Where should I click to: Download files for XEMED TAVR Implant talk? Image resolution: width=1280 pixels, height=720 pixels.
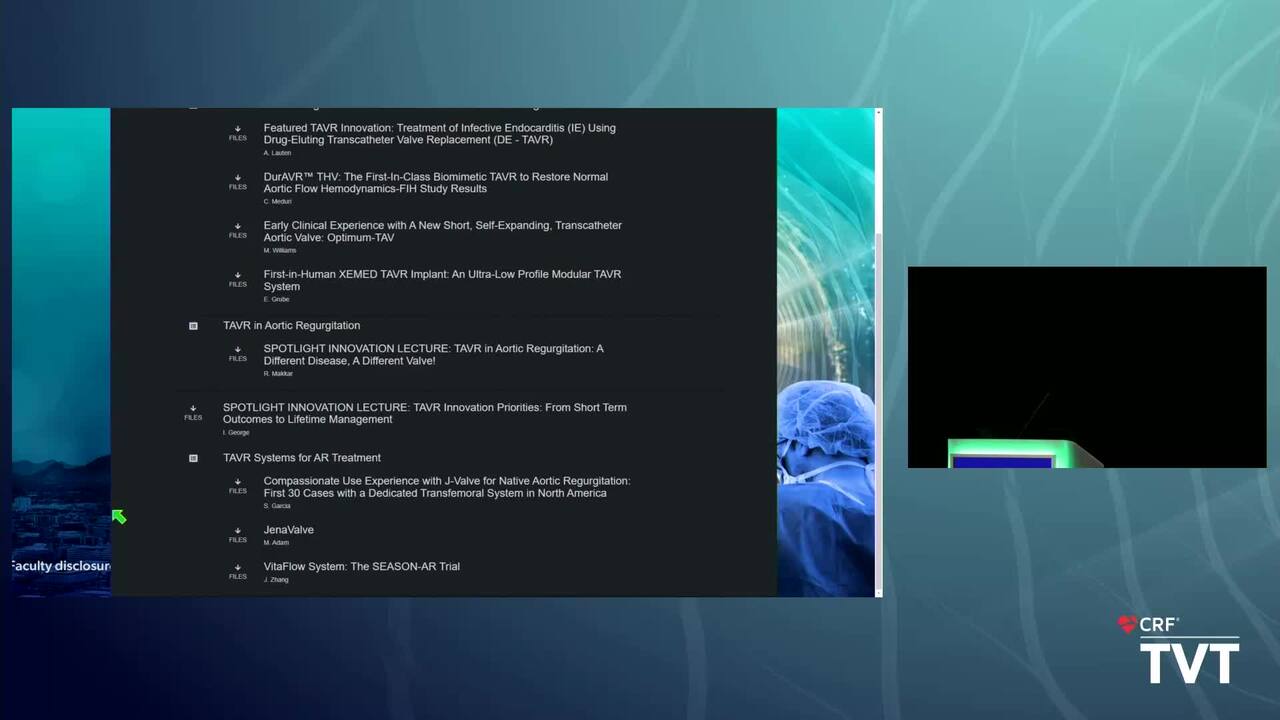tap(237, 280)
